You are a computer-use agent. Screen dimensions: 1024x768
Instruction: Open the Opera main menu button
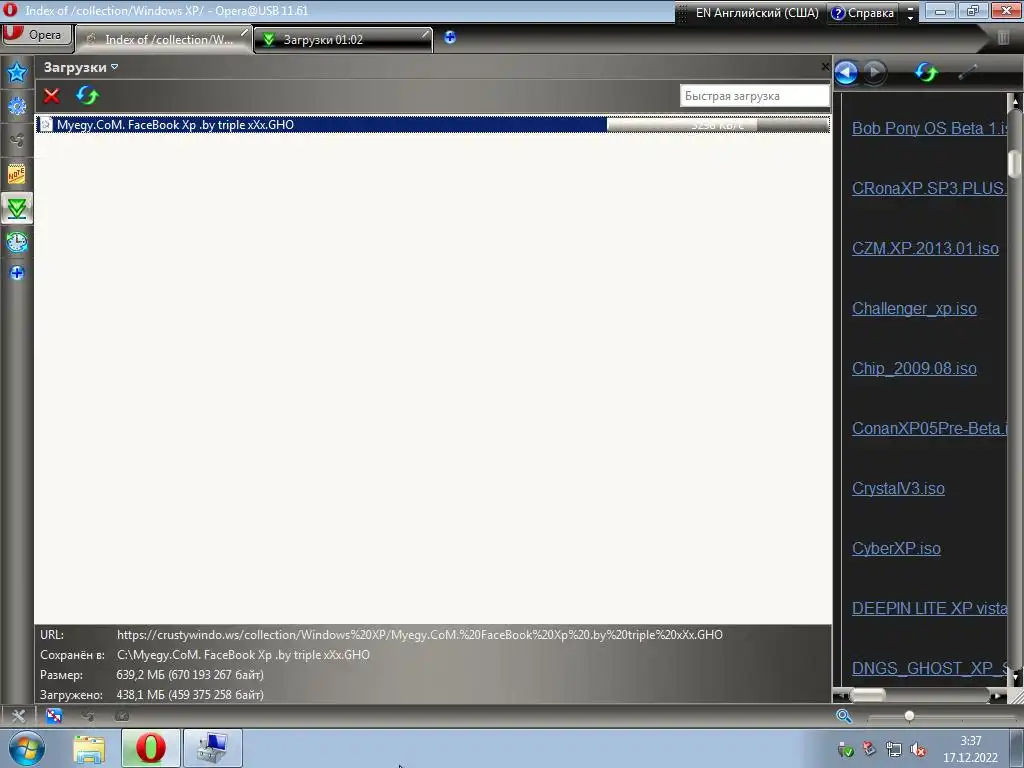37,35
